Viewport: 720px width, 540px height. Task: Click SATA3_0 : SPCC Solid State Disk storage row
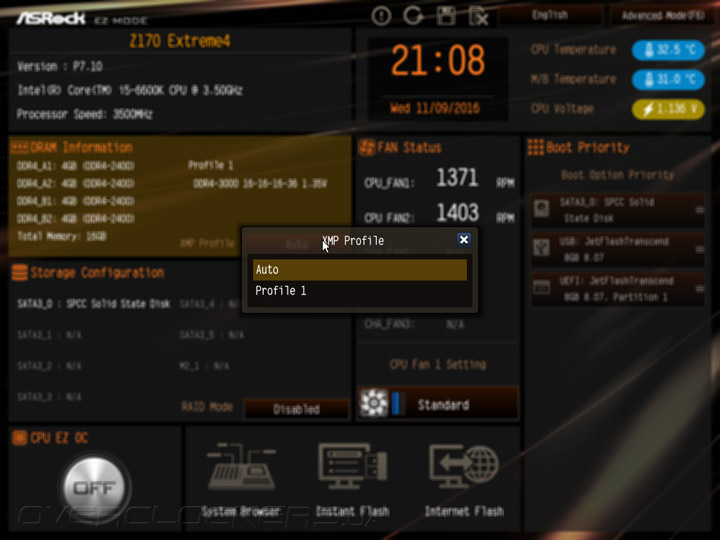coord(94,304)
